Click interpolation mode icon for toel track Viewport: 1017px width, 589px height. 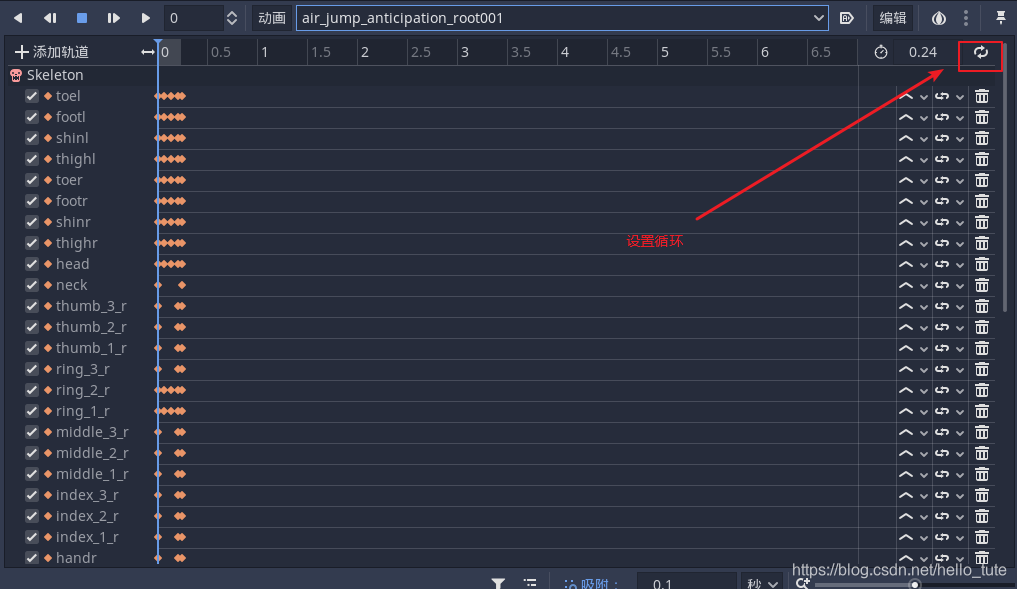pos(905,97)
